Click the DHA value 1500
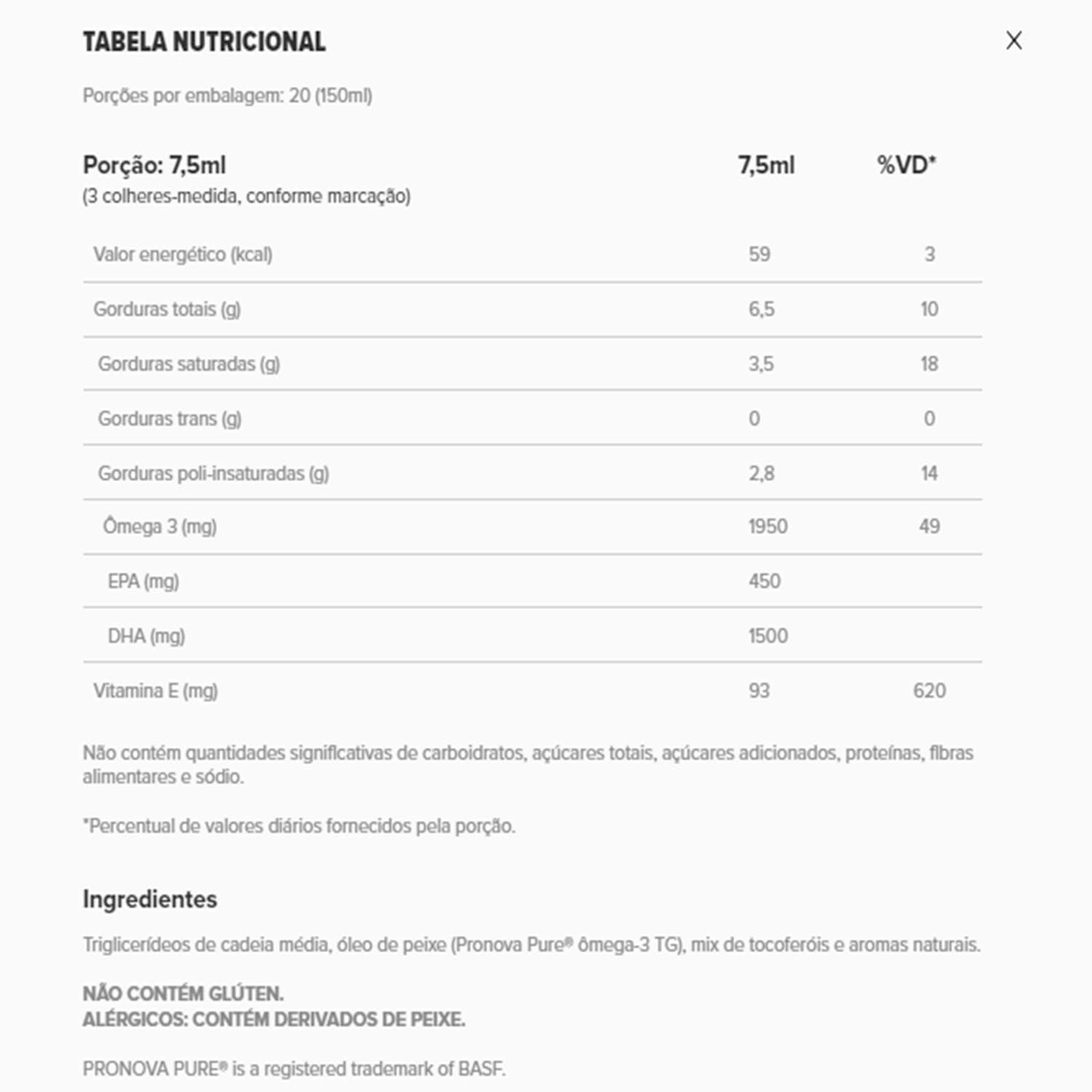Image resolution: width=1092 pixels, height=1092 pixels. [x=768, y=635]
